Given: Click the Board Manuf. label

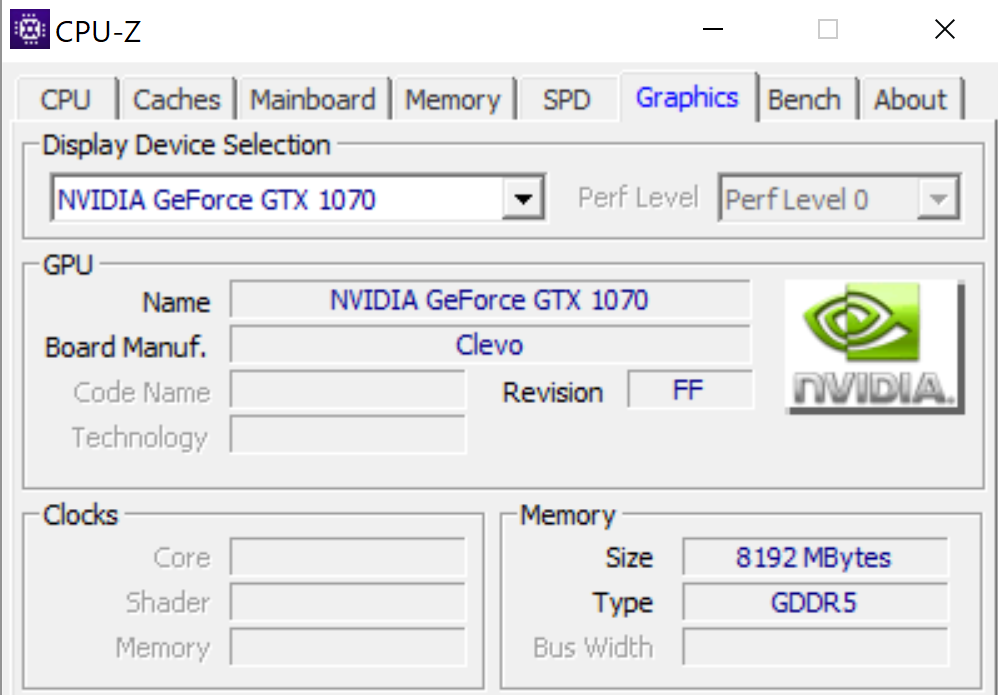Looking at the screenshot, I should coord(125,348).
